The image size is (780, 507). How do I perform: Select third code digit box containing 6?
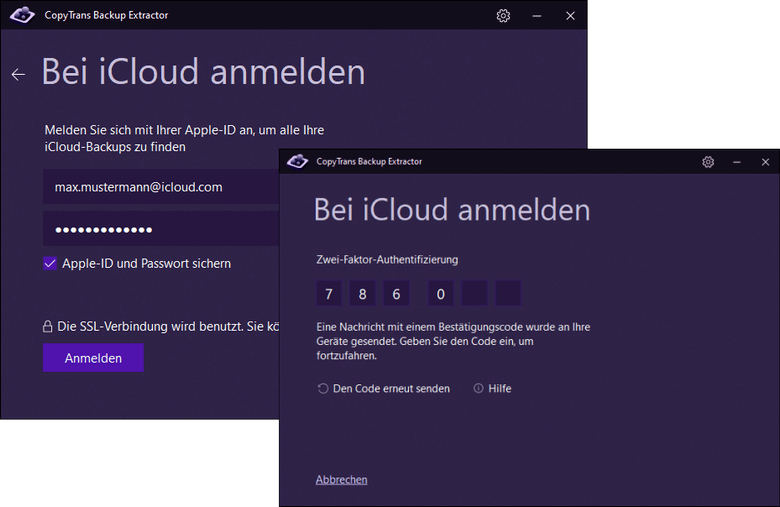396,293
